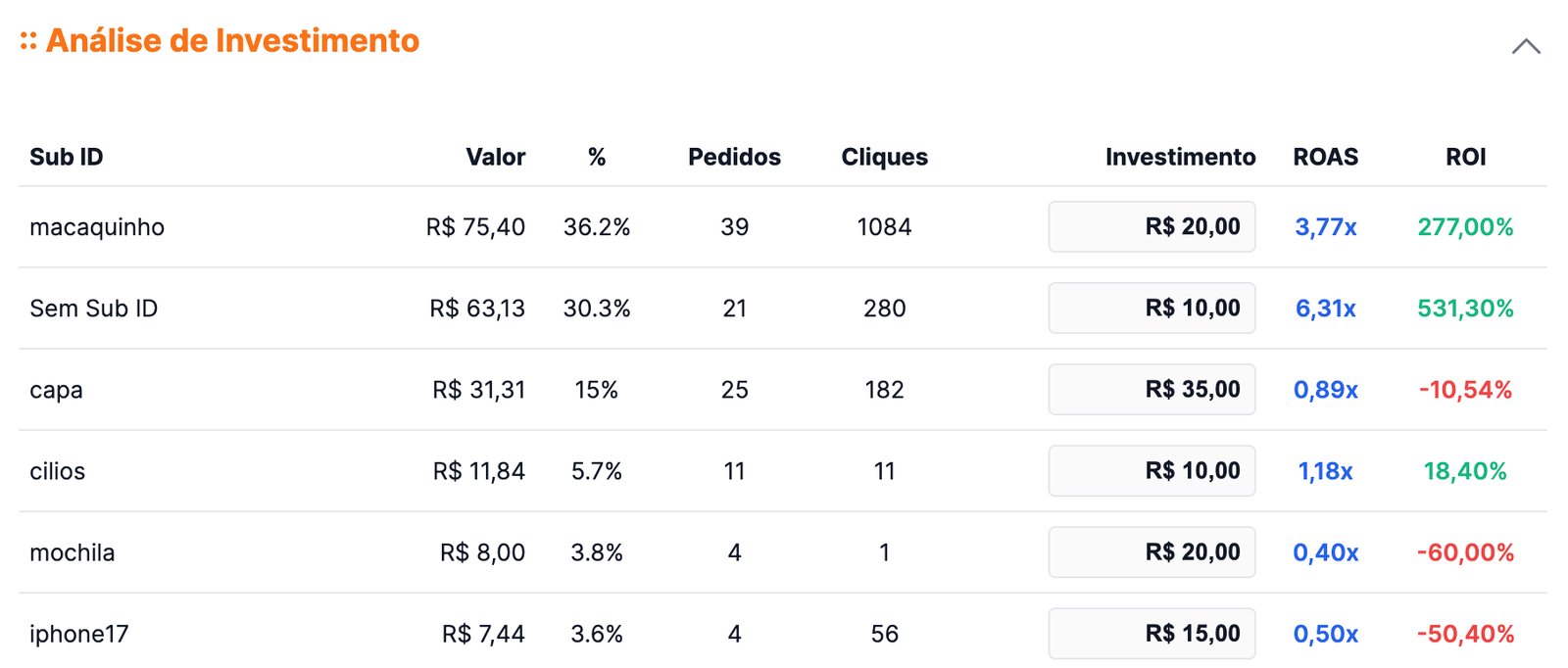Edit mochila investment field R$ 20,00
Screen dimensions: 1568x668
1151,552
